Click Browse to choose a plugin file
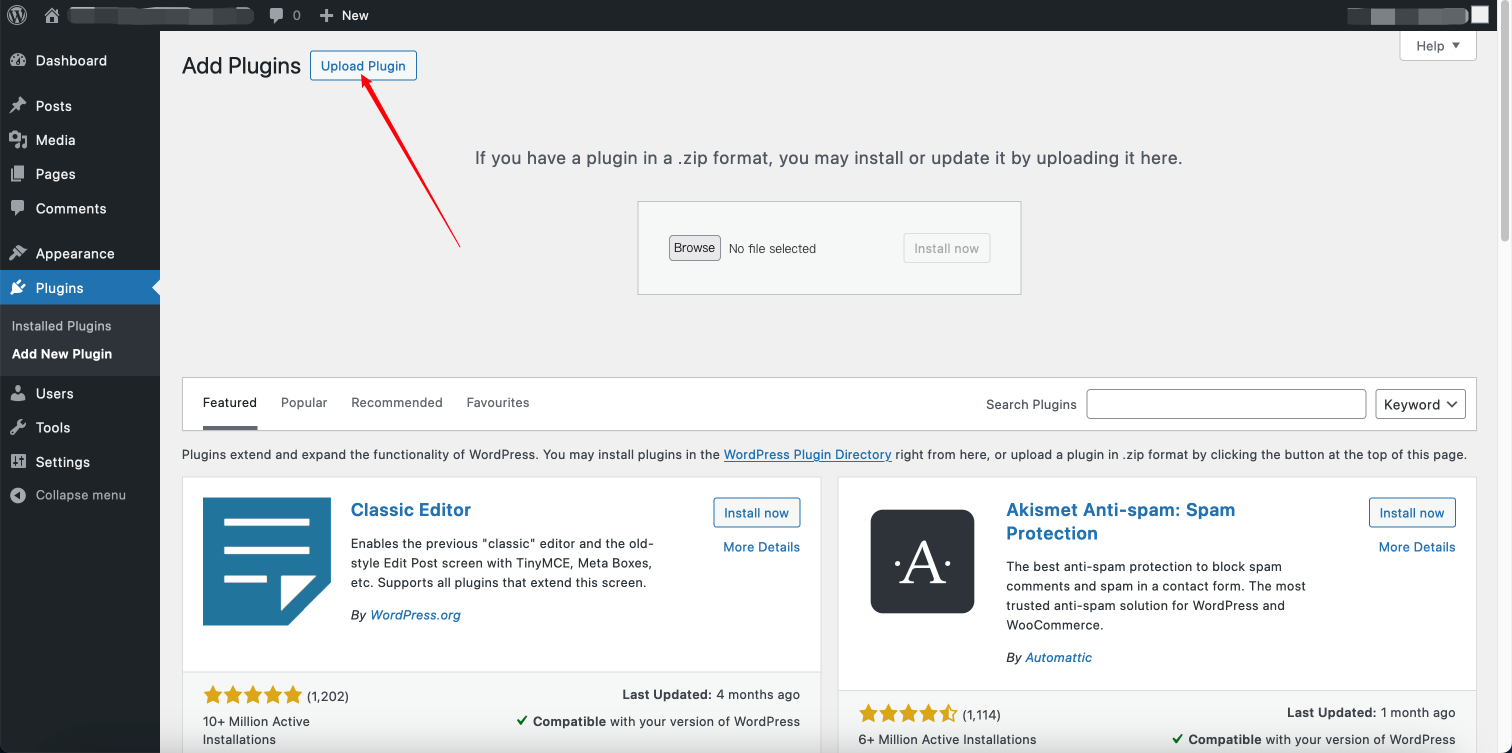Screen dimensions: 1512x753 [x=694, y=248]
